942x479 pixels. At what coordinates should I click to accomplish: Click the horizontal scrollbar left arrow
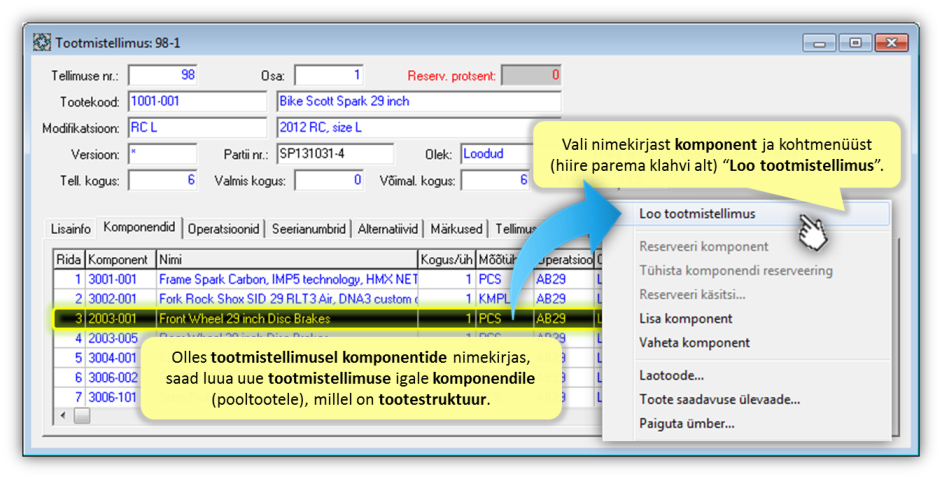[x=63, y=415]
